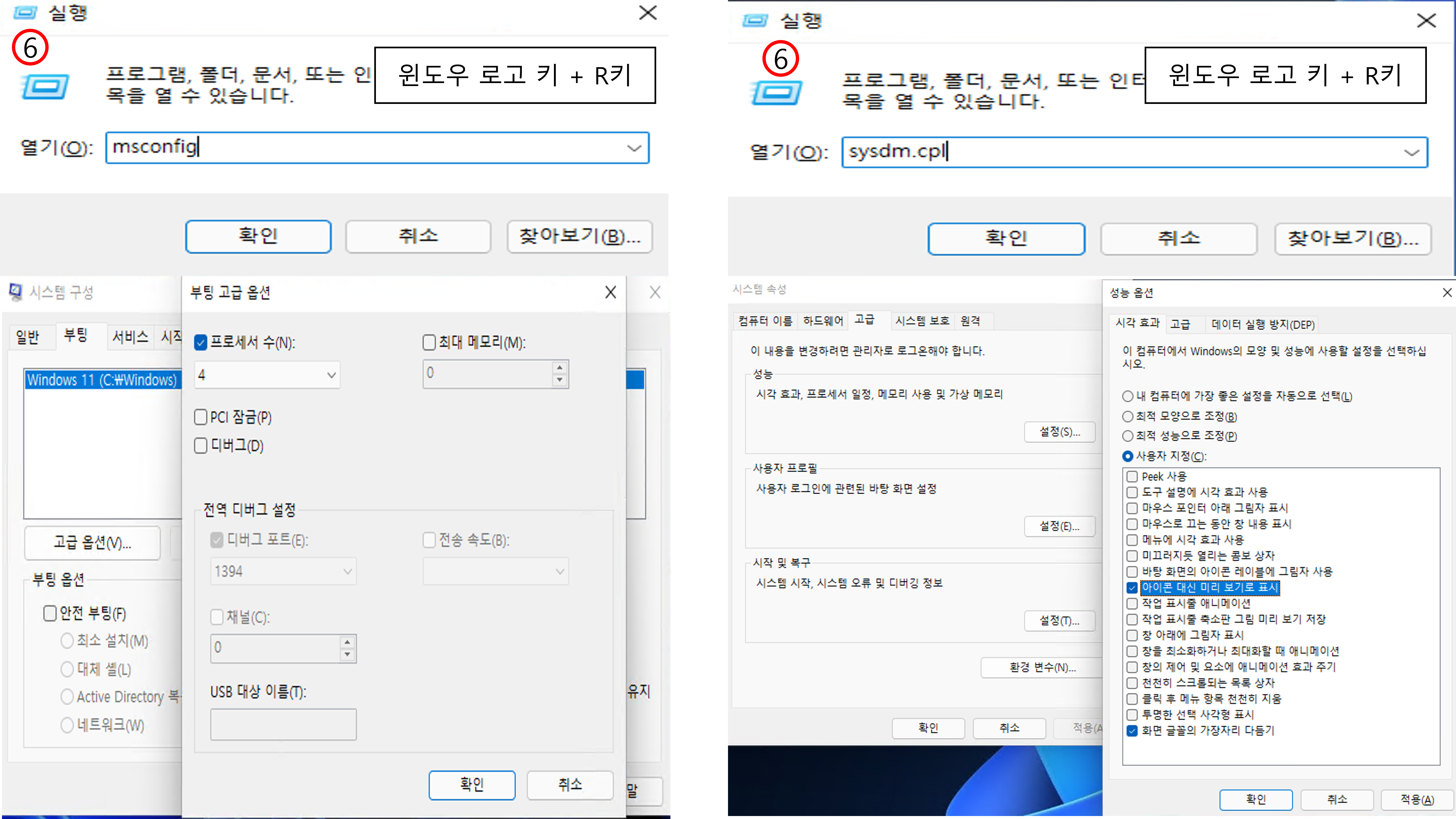1456x819 pixels.
Task: Increase the 최대 메모리 spinner value
Action: point(560,367)
